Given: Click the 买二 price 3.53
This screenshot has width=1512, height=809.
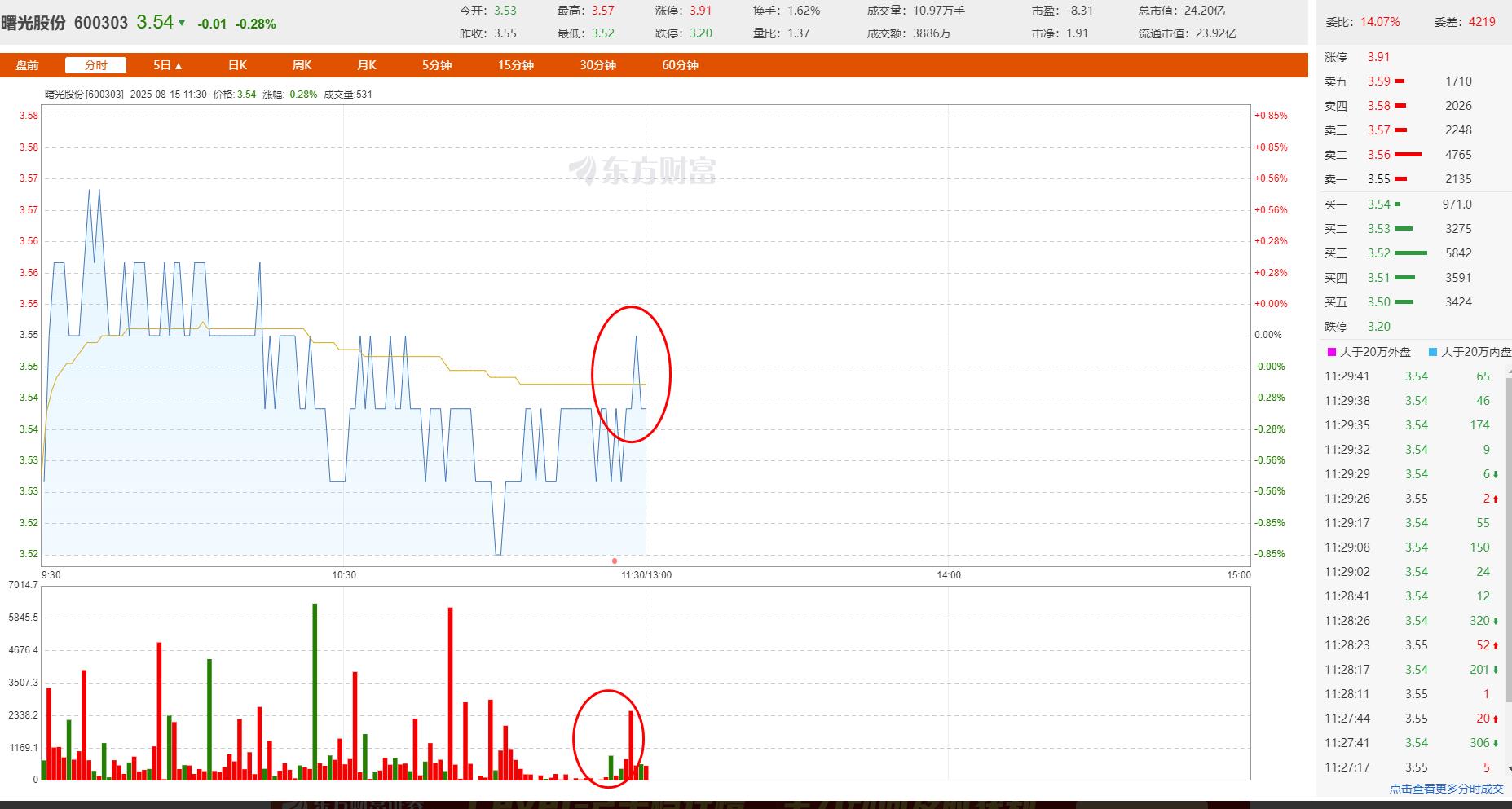Looking at the screenshot, I should [1379, 229].
